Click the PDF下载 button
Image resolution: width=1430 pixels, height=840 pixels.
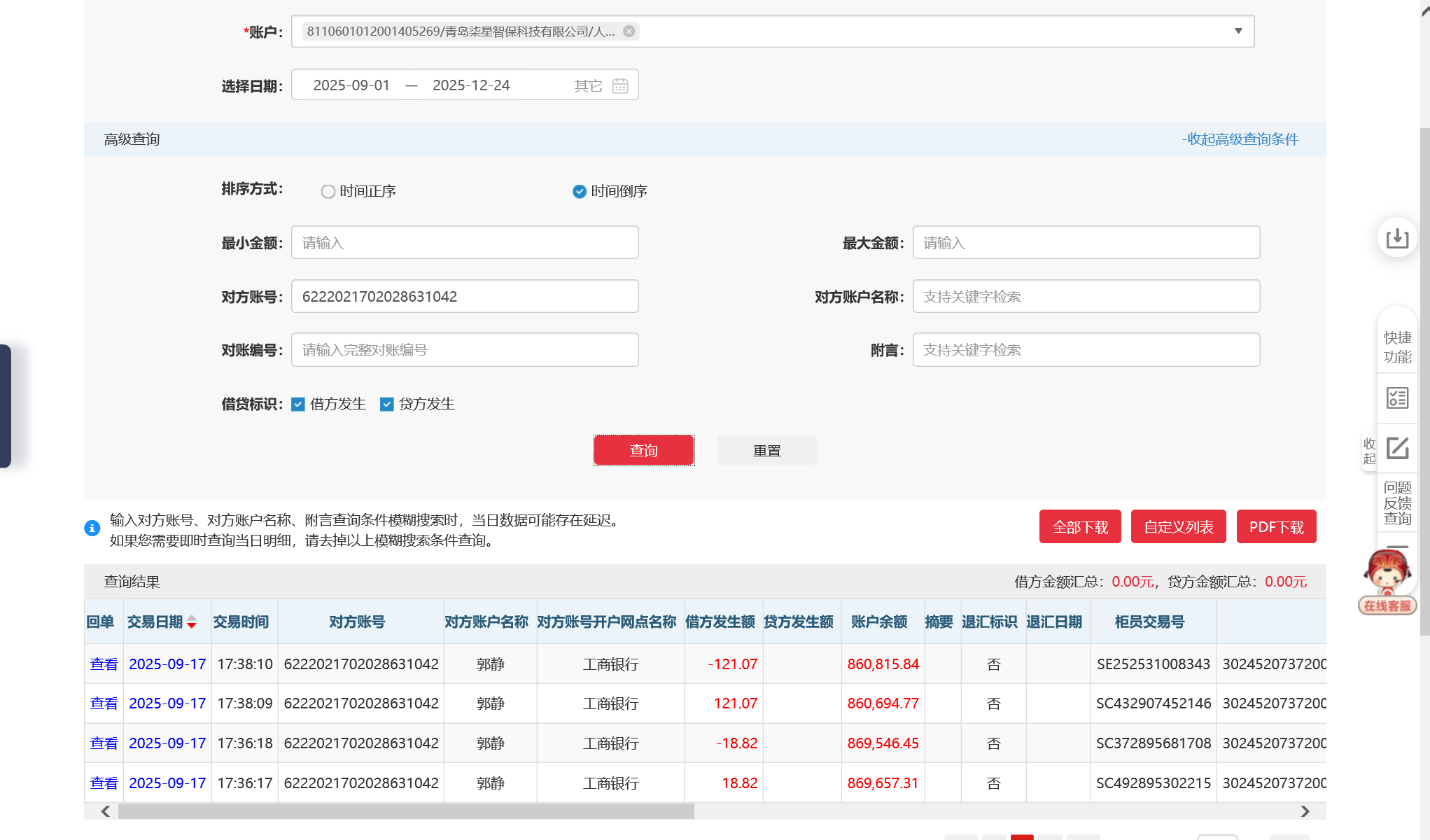click(1276, 527)
